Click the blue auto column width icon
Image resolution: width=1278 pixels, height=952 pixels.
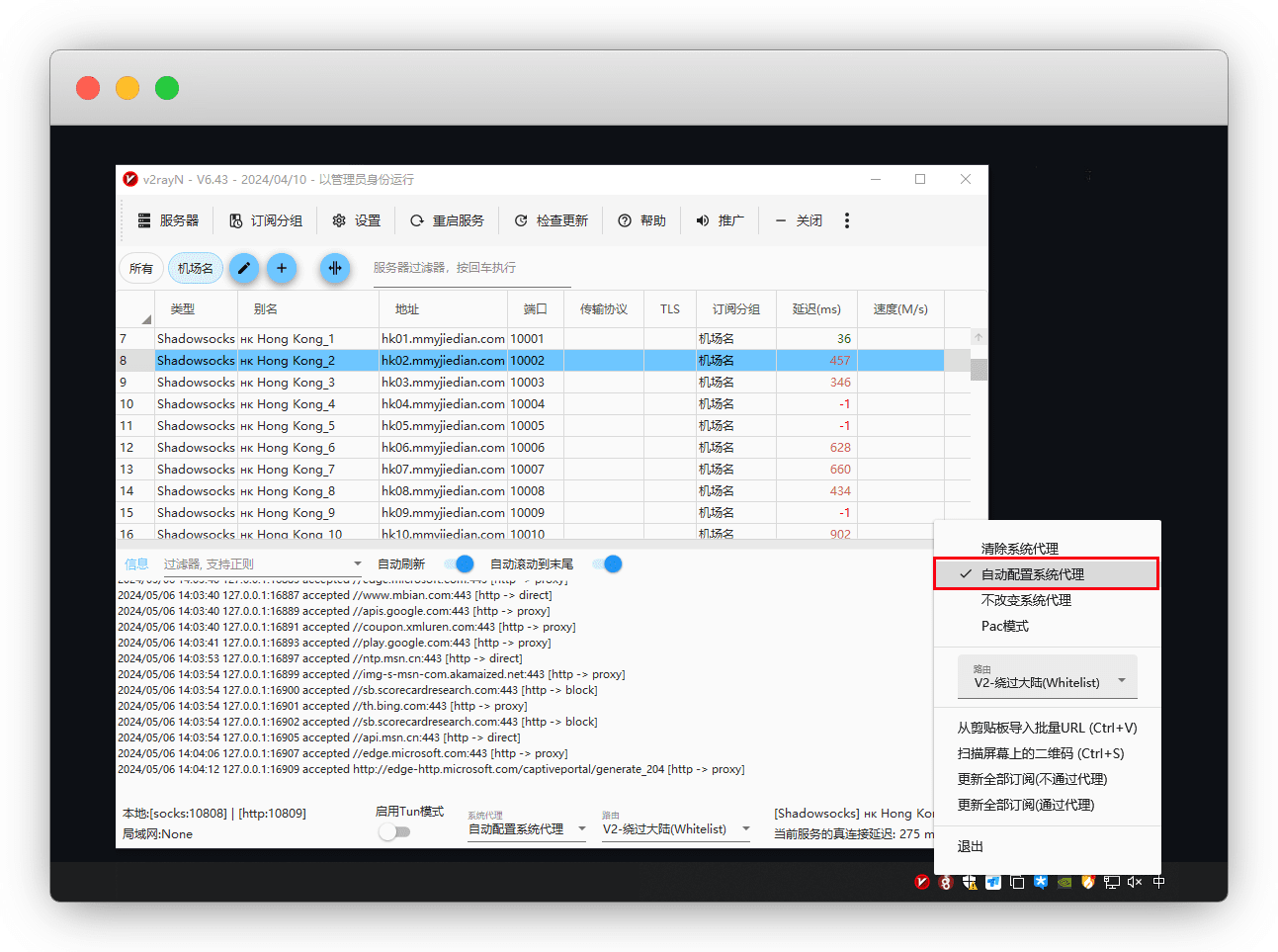(335, 268)
